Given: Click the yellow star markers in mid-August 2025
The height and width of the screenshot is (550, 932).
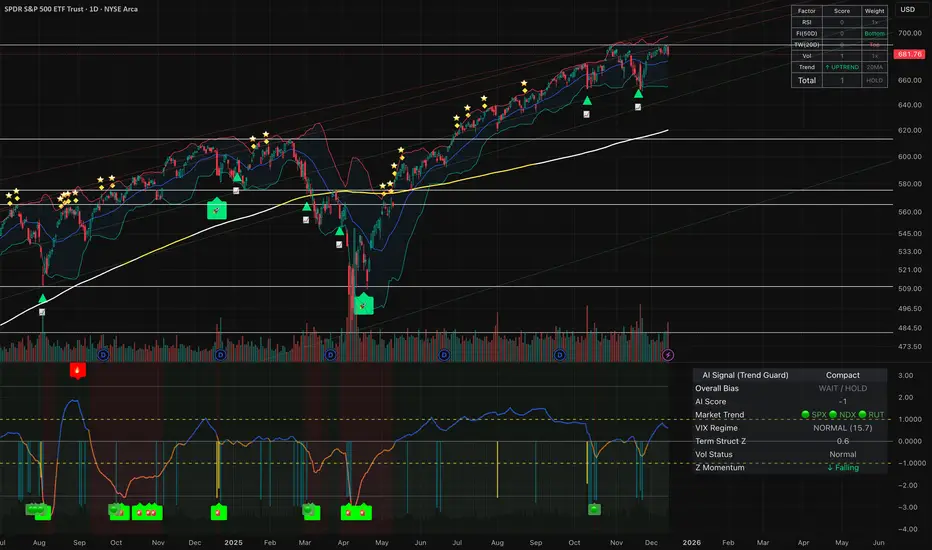Looking at the screenshot, I should (x=524, y=87).
